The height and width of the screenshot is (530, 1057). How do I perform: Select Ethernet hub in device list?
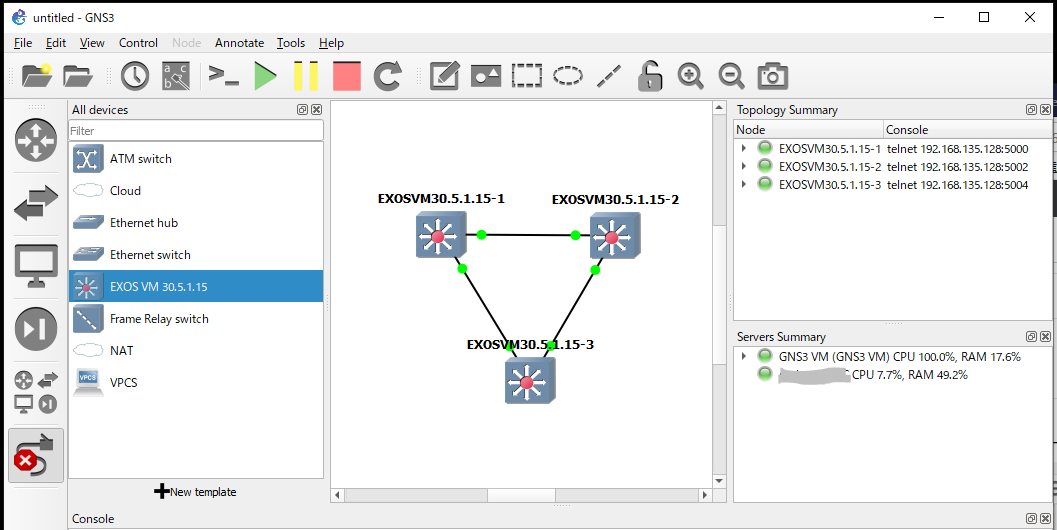pyautogui.click(x=196, y=223)
